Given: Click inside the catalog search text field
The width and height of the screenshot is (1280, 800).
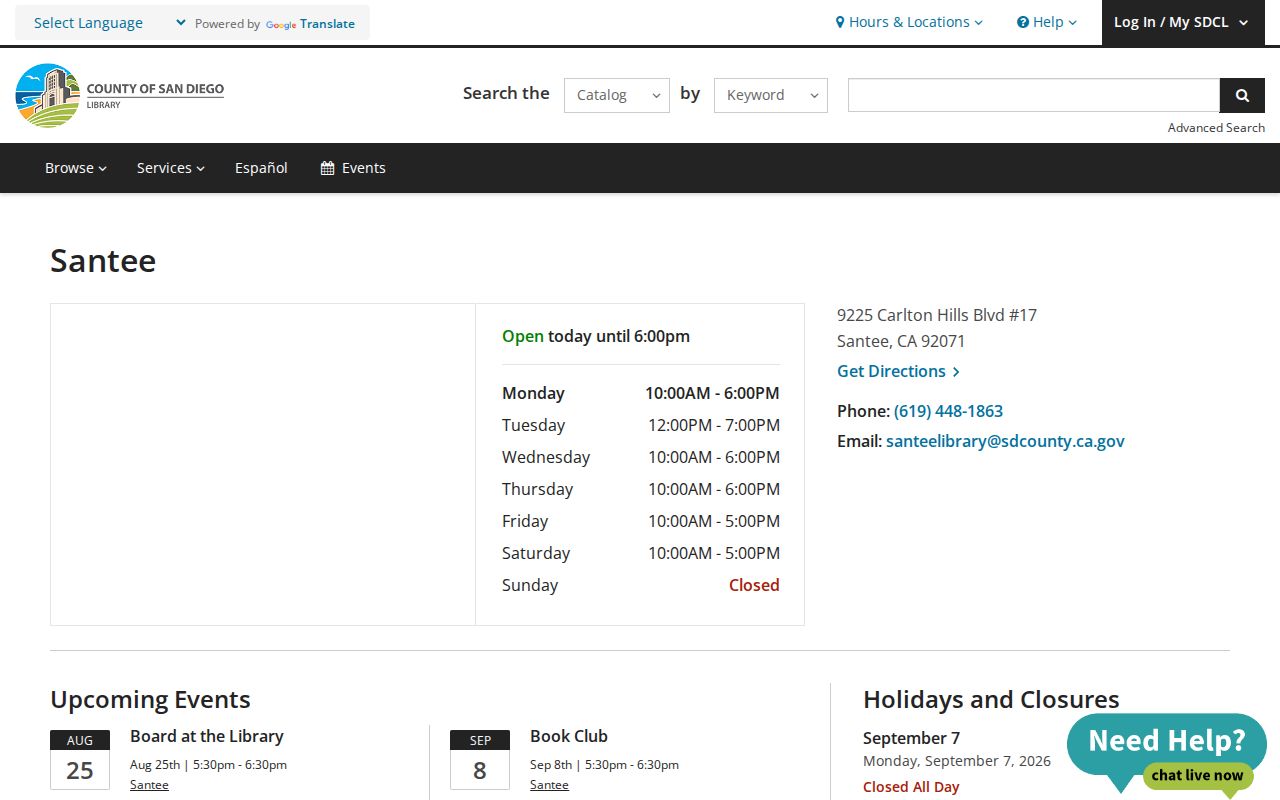Looking at the screenshot, I should (x=1034, y=95).
